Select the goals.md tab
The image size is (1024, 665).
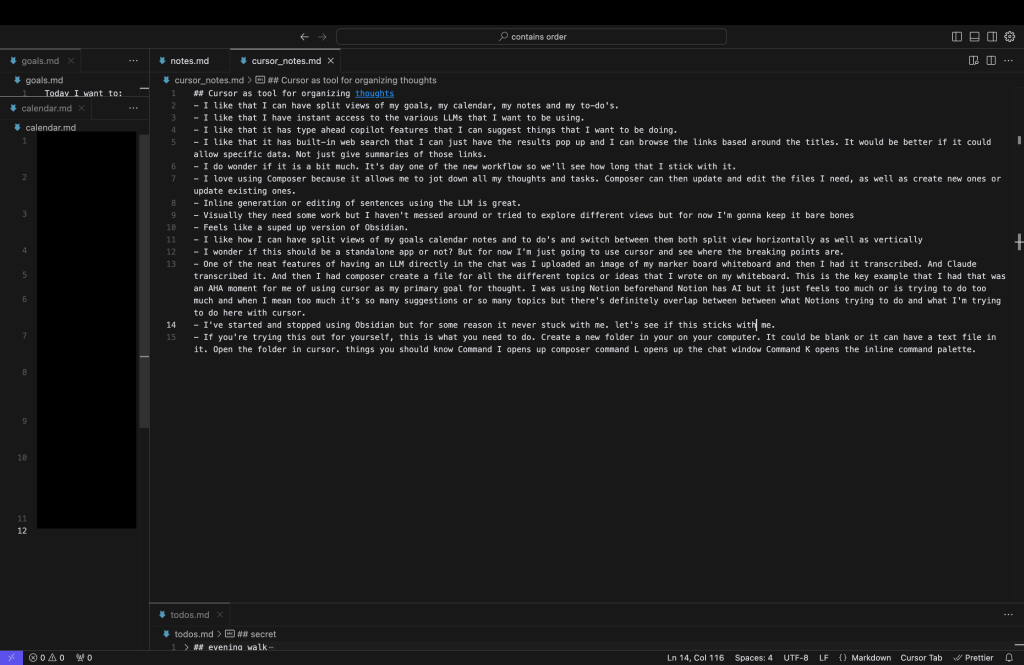40,61
